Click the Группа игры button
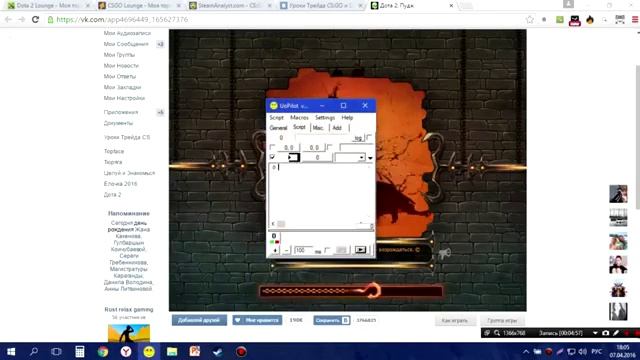This screenshot has width=640, height=360. pos(502,321)
